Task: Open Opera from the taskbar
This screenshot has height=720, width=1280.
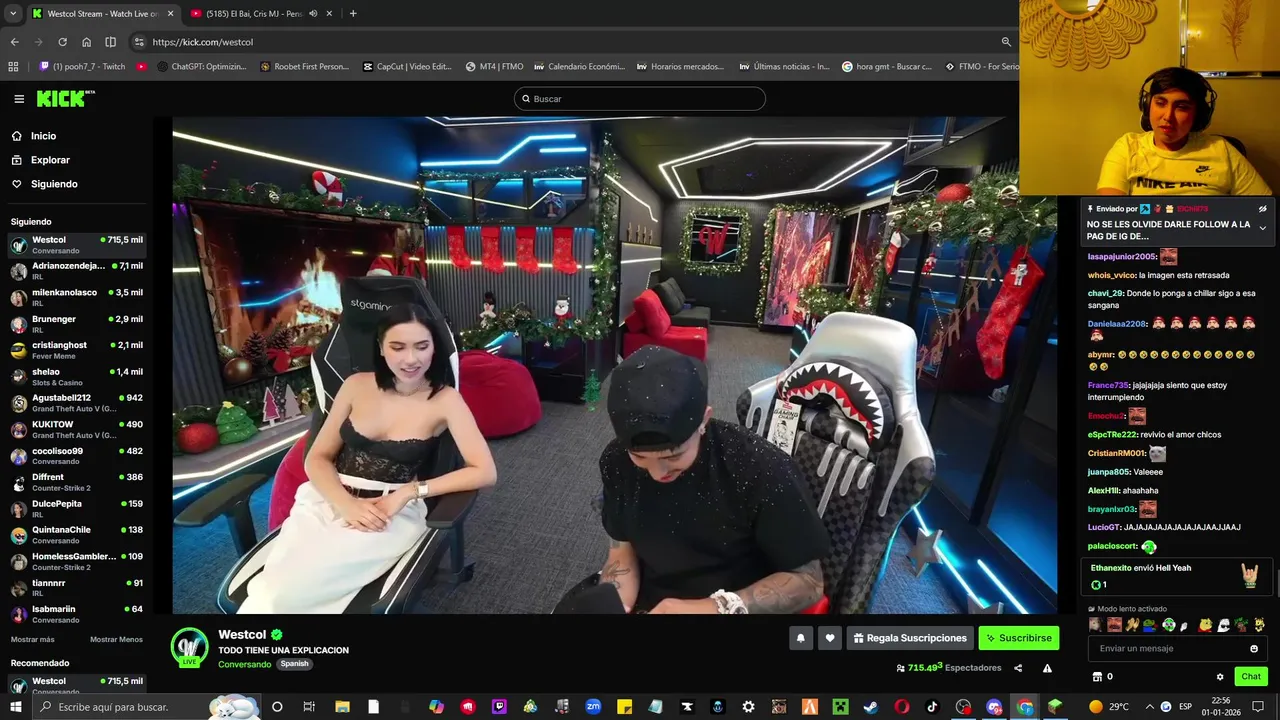Action: [901, 707]
